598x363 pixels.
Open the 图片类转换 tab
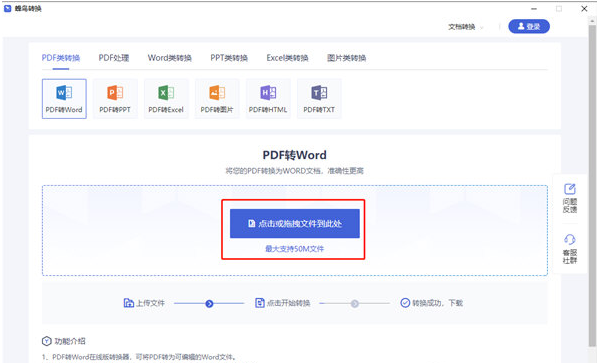tap(347, 58)
